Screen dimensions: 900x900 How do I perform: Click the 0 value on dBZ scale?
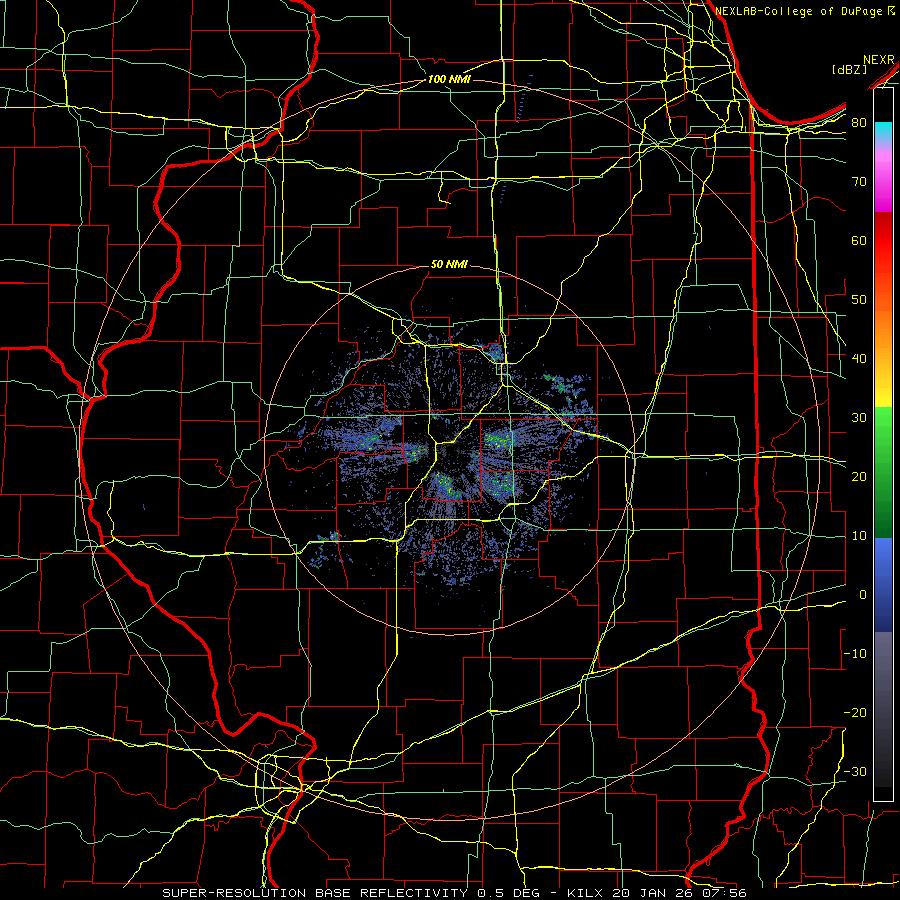point(863,595)
